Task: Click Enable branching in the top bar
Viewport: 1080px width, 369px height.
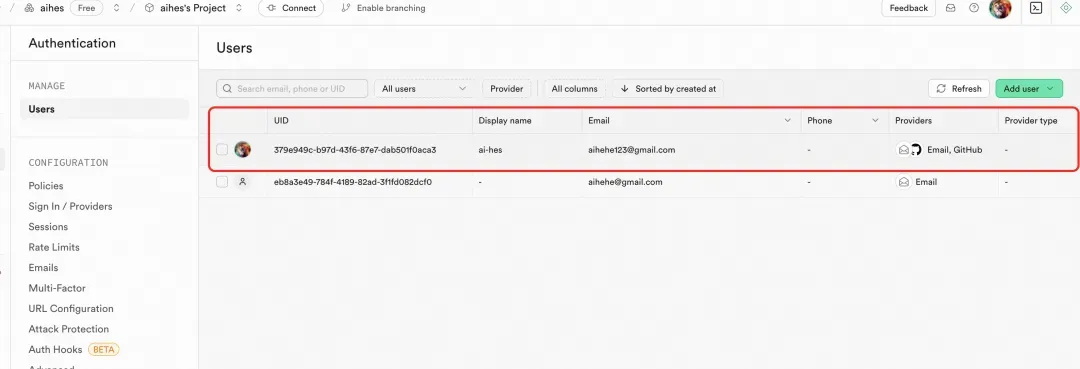Action: coord(384,8)
